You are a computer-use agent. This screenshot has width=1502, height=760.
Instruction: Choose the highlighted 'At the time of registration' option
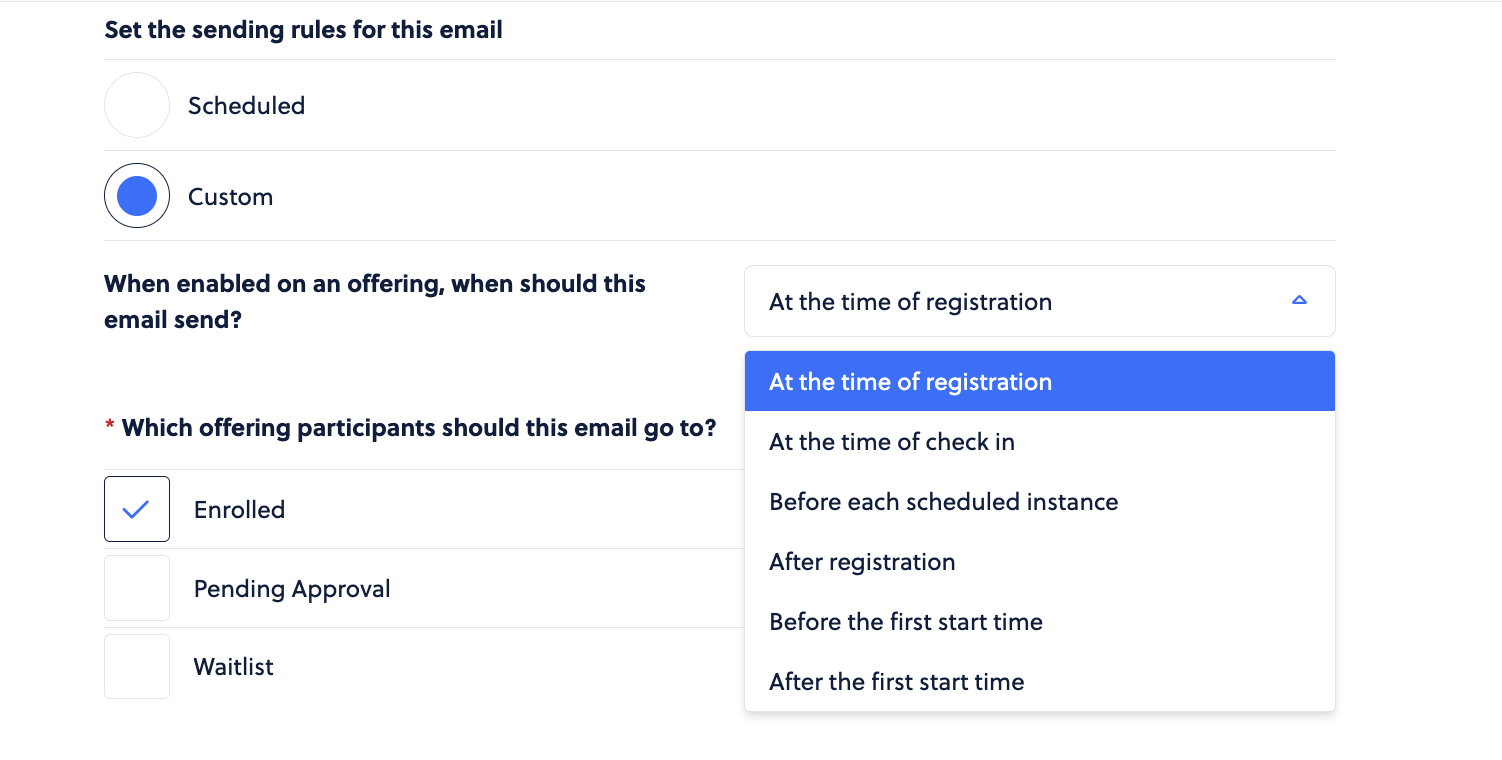pos(1040,381)
